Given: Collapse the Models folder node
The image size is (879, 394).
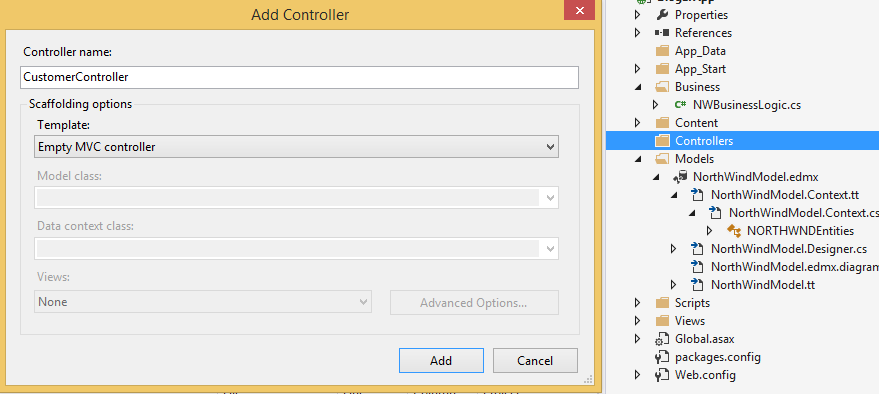Looking at the screenshot, I should [637, 159].
